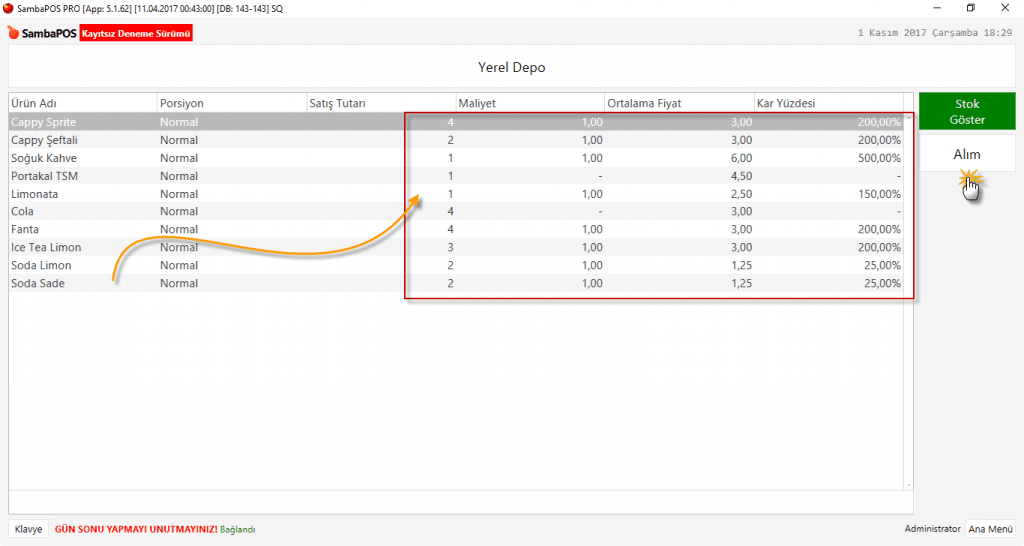Sort by Ürün Adı column header
The width and height of the screenshot is (1024, 546).
(x=82, y=102)
